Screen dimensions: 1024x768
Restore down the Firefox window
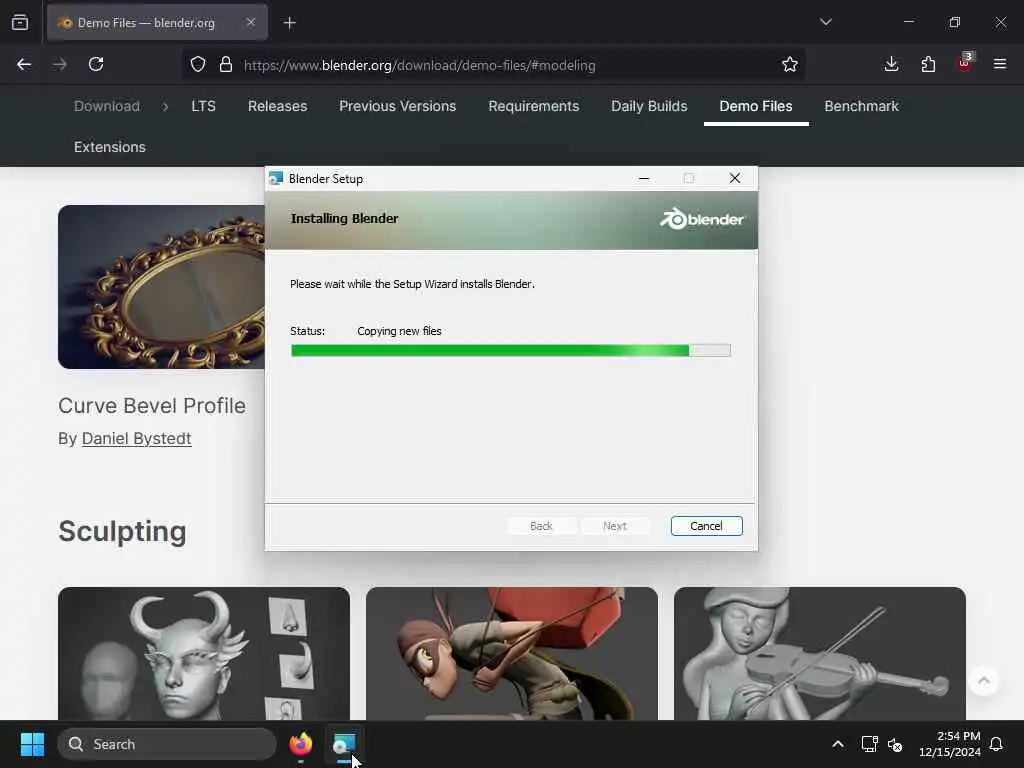tap(955, 22)
